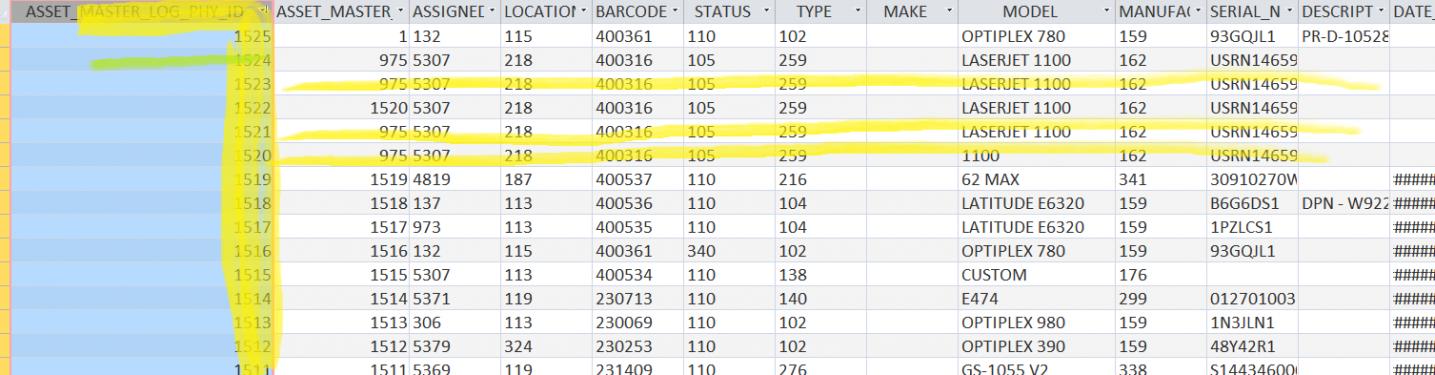The height and width of the screenshot is (375, 1435).
Task: Click barcode cell 230713
Action: [637, 298]
